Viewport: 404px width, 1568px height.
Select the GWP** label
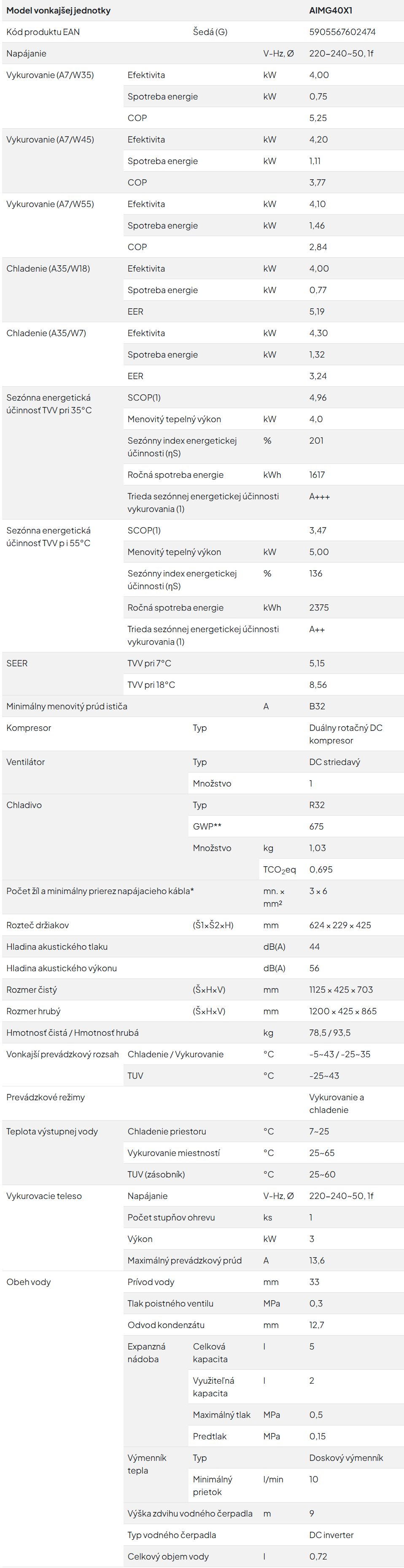207,827
